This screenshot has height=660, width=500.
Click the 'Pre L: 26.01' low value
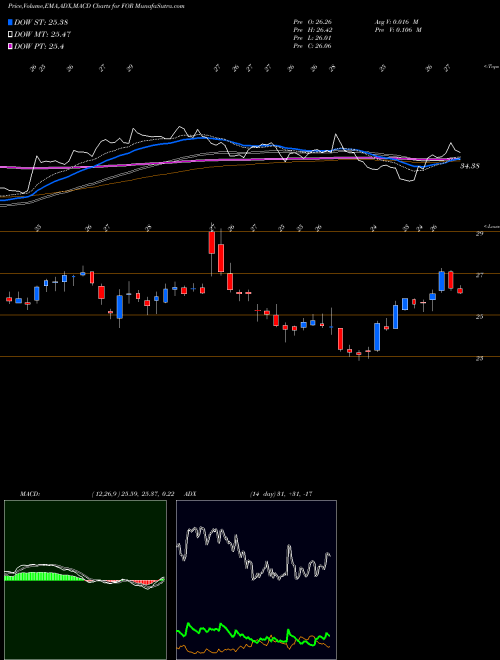312,38
